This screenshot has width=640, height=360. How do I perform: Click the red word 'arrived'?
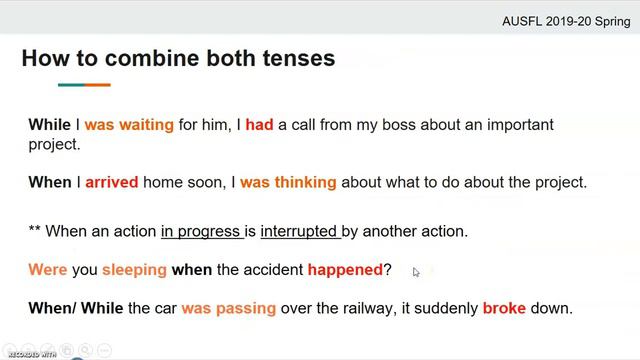[112, 182]
